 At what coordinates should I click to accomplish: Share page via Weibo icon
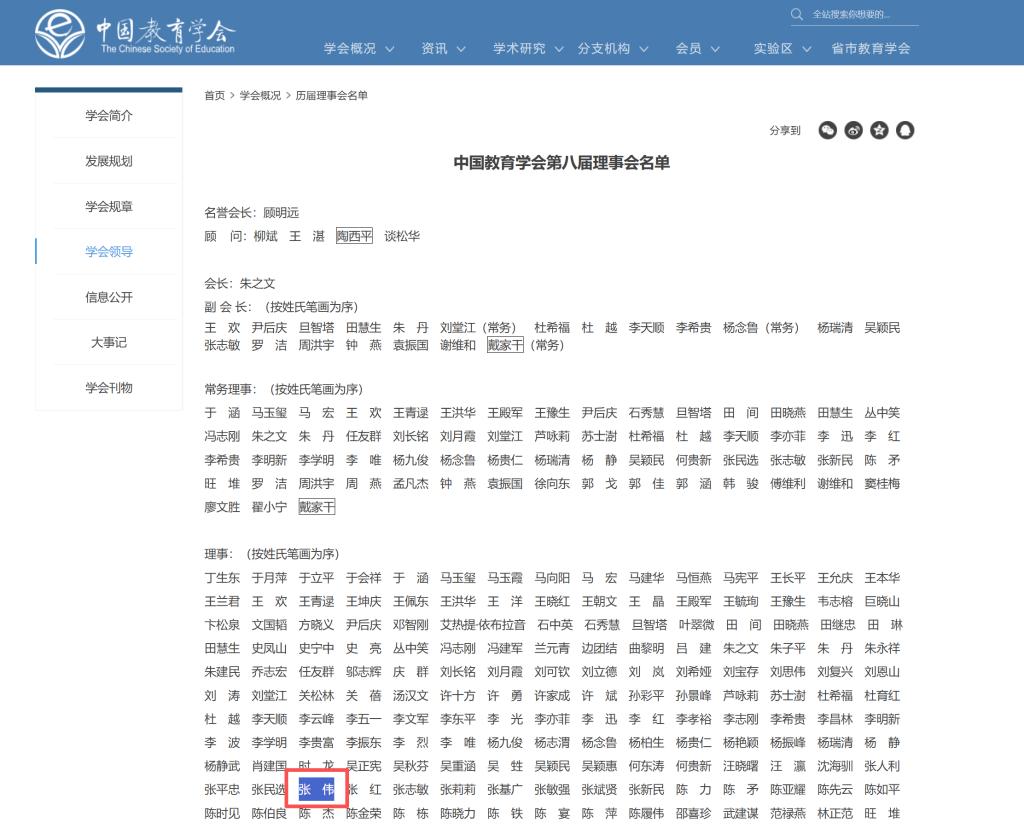[853, 130]
